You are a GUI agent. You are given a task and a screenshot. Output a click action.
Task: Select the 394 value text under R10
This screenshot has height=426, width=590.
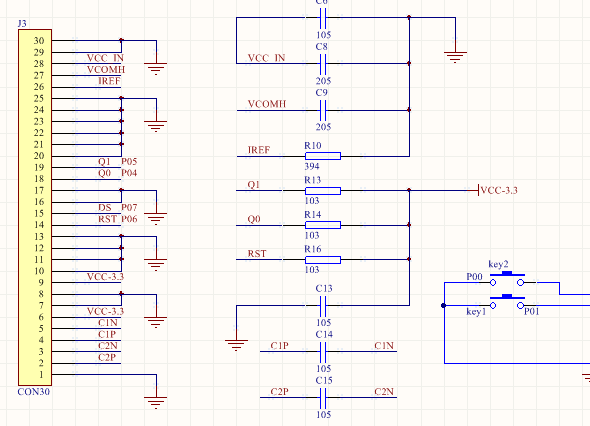[312, 166]
